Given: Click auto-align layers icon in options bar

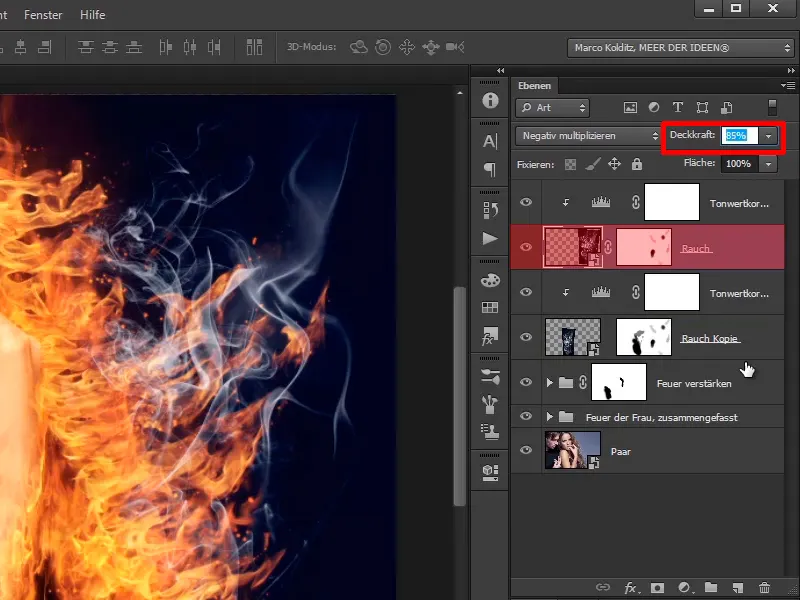Looking at the screenshot, I should [254, 47].
